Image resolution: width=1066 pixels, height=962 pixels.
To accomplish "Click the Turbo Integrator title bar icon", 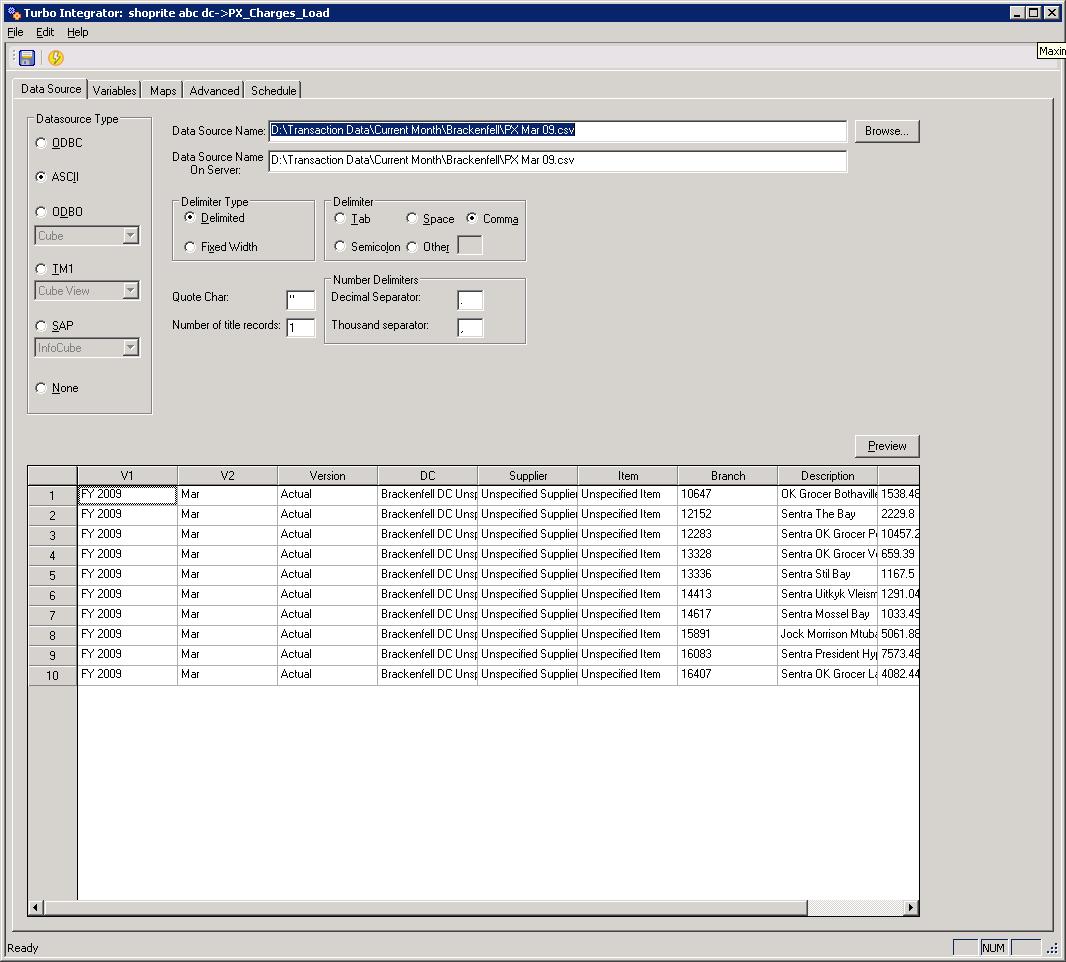I will point(14,13).
